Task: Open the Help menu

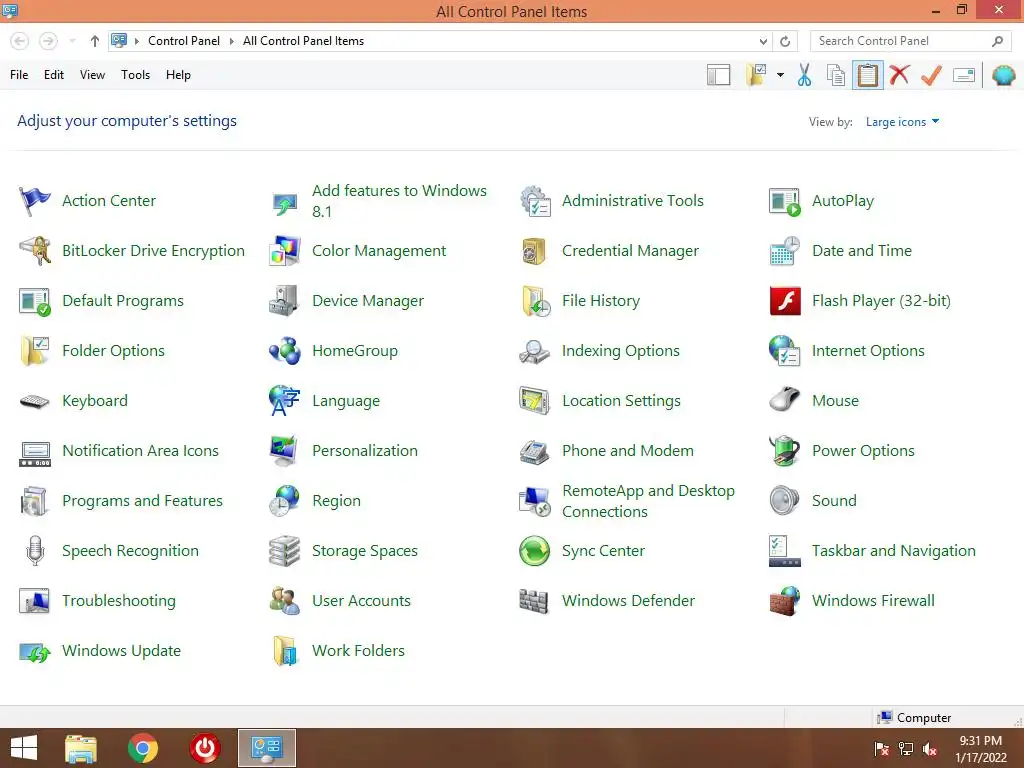Action: pos(178,75)
